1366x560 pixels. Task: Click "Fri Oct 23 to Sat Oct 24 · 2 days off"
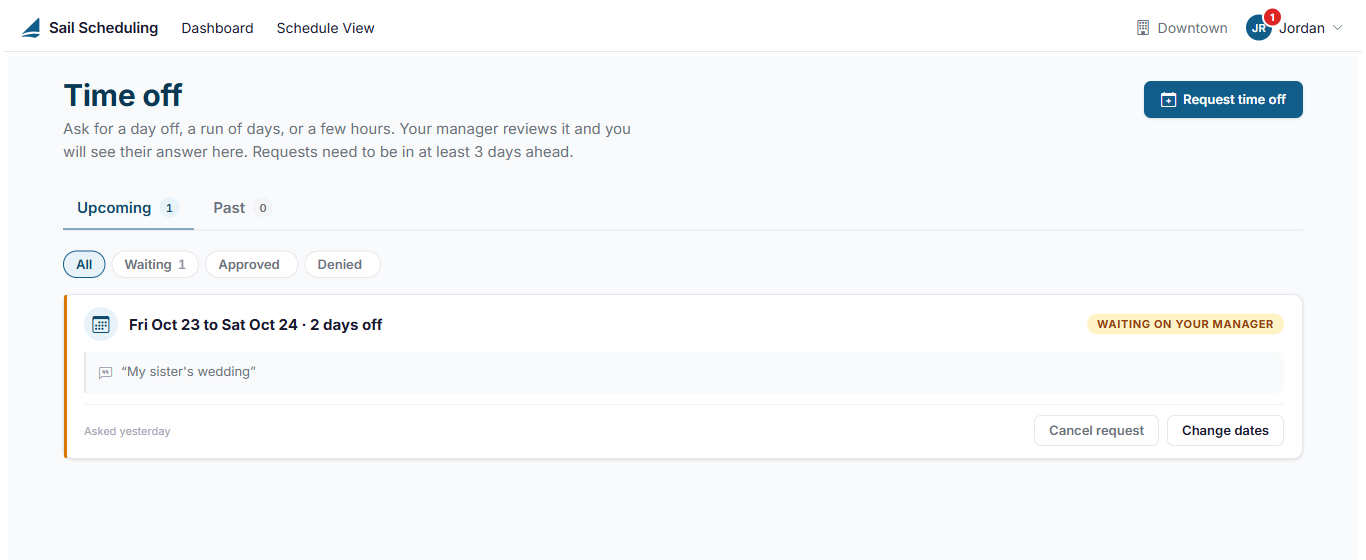pos(255,324)
